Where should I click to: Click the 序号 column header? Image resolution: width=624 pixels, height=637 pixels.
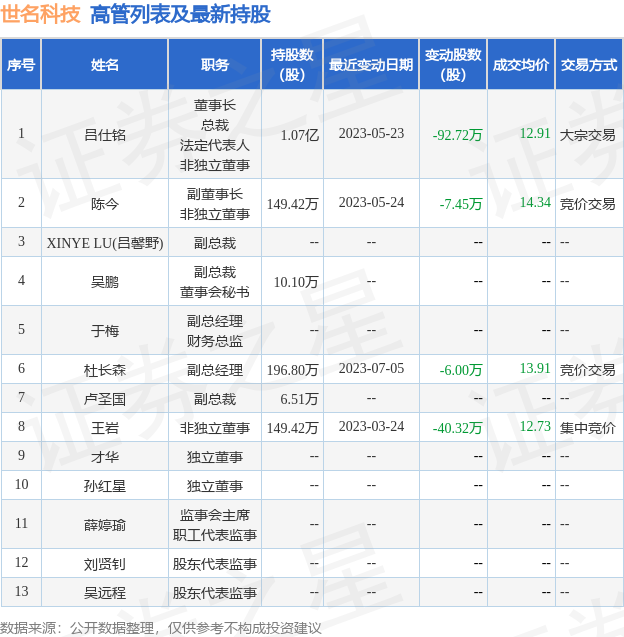pos(21,65)
